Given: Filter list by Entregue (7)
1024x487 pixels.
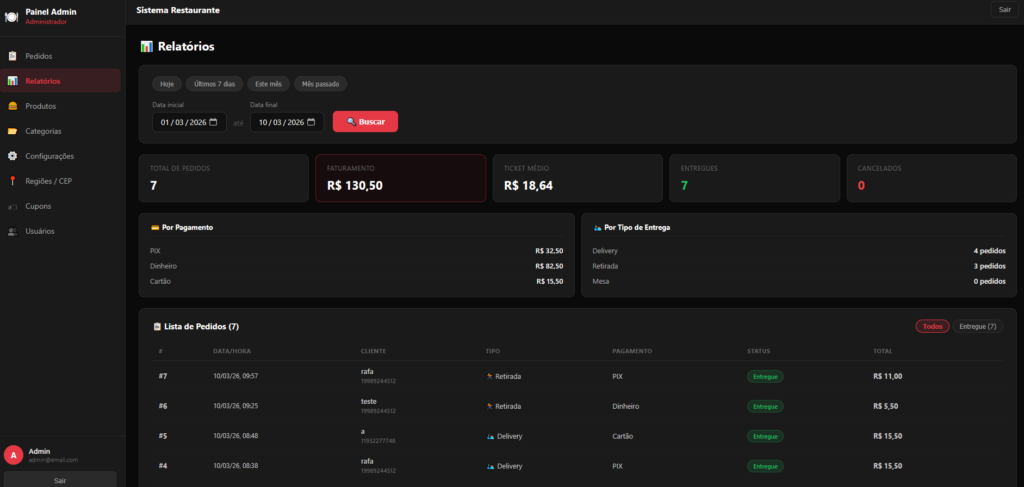Looking at the screenshot, I should coord(977,326).
